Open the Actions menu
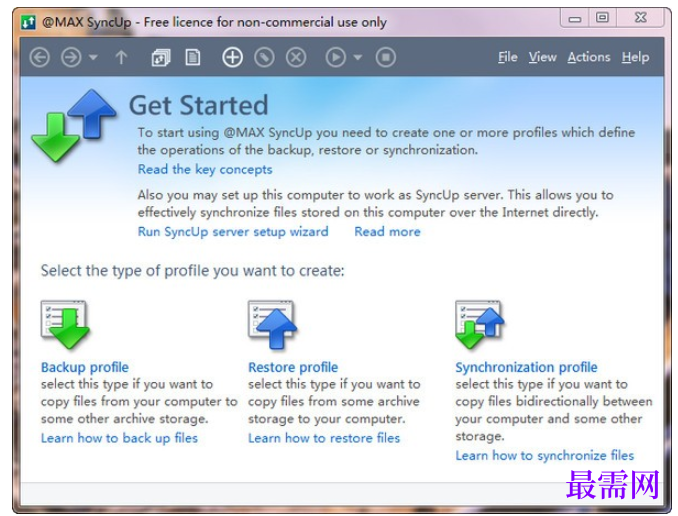Image resolution: width=678 pixels, height=516 pixels. point(589,57)
